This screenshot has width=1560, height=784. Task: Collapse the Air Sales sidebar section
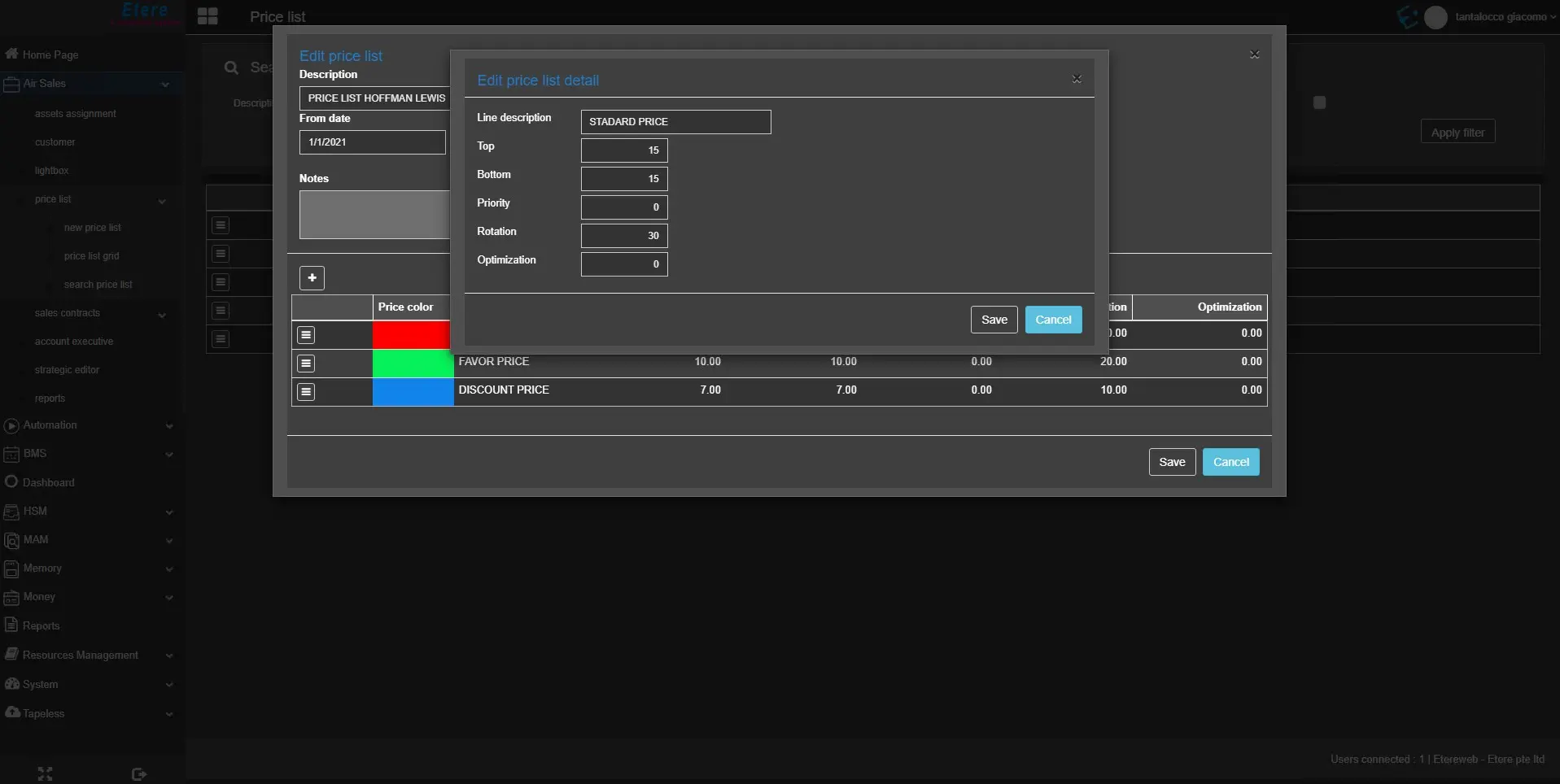(x=165, y=84)
